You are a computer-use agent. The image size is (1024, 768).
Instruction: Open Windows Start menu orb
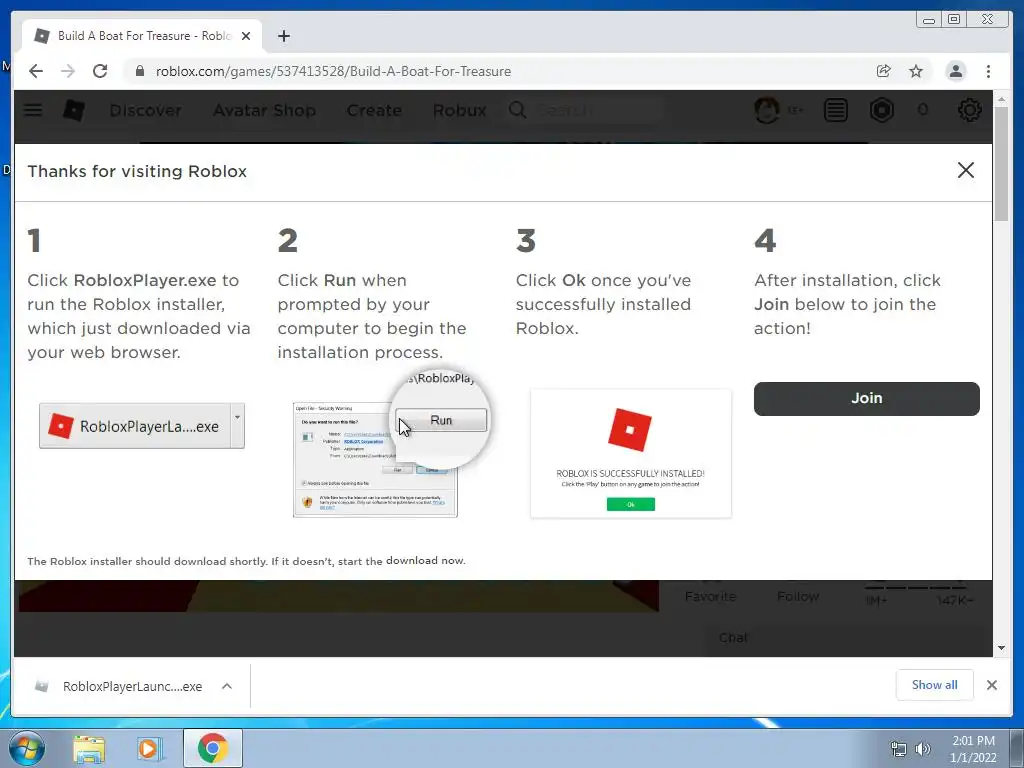coord(26,748)
